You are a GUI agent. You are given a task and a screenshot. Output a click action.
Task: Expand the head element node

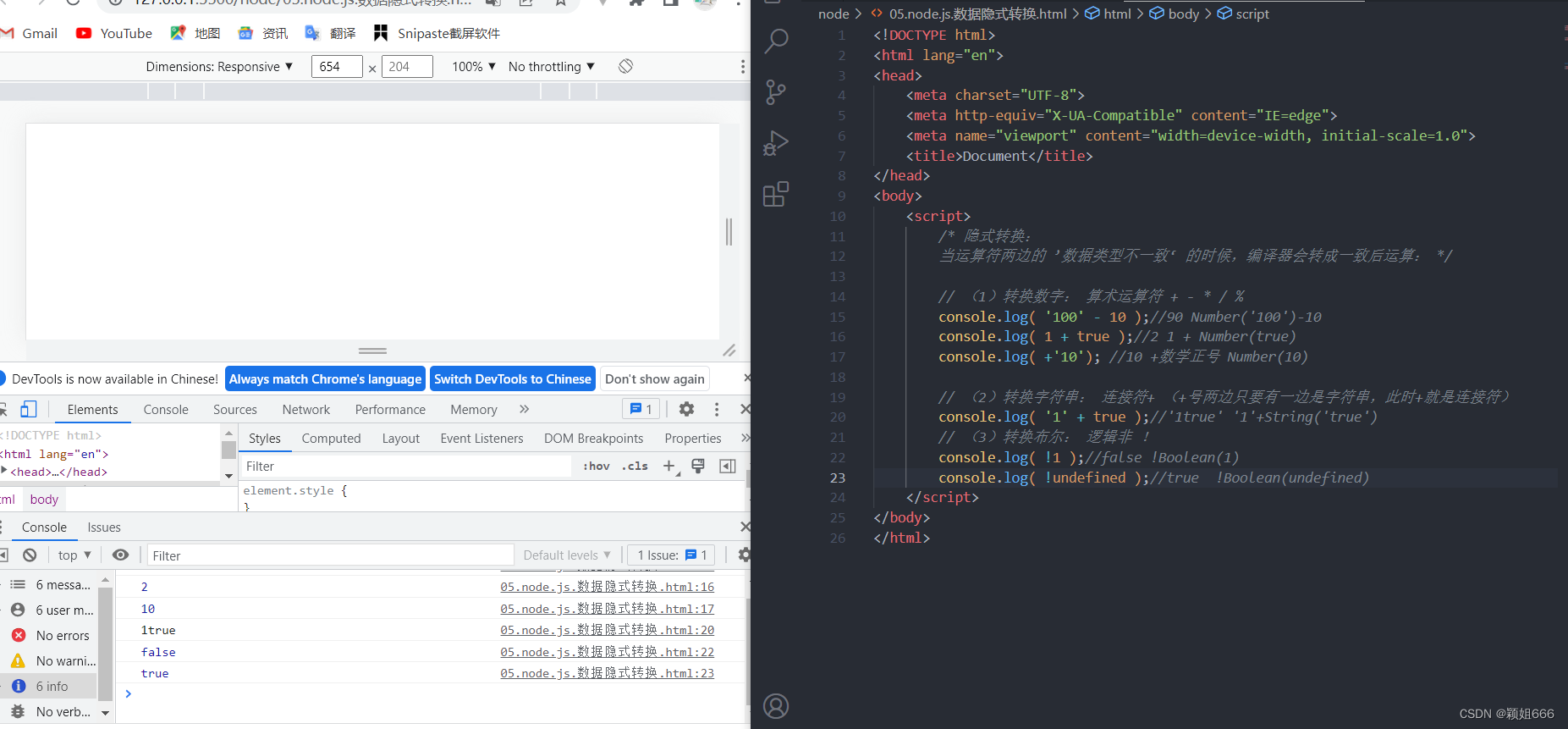4,471
